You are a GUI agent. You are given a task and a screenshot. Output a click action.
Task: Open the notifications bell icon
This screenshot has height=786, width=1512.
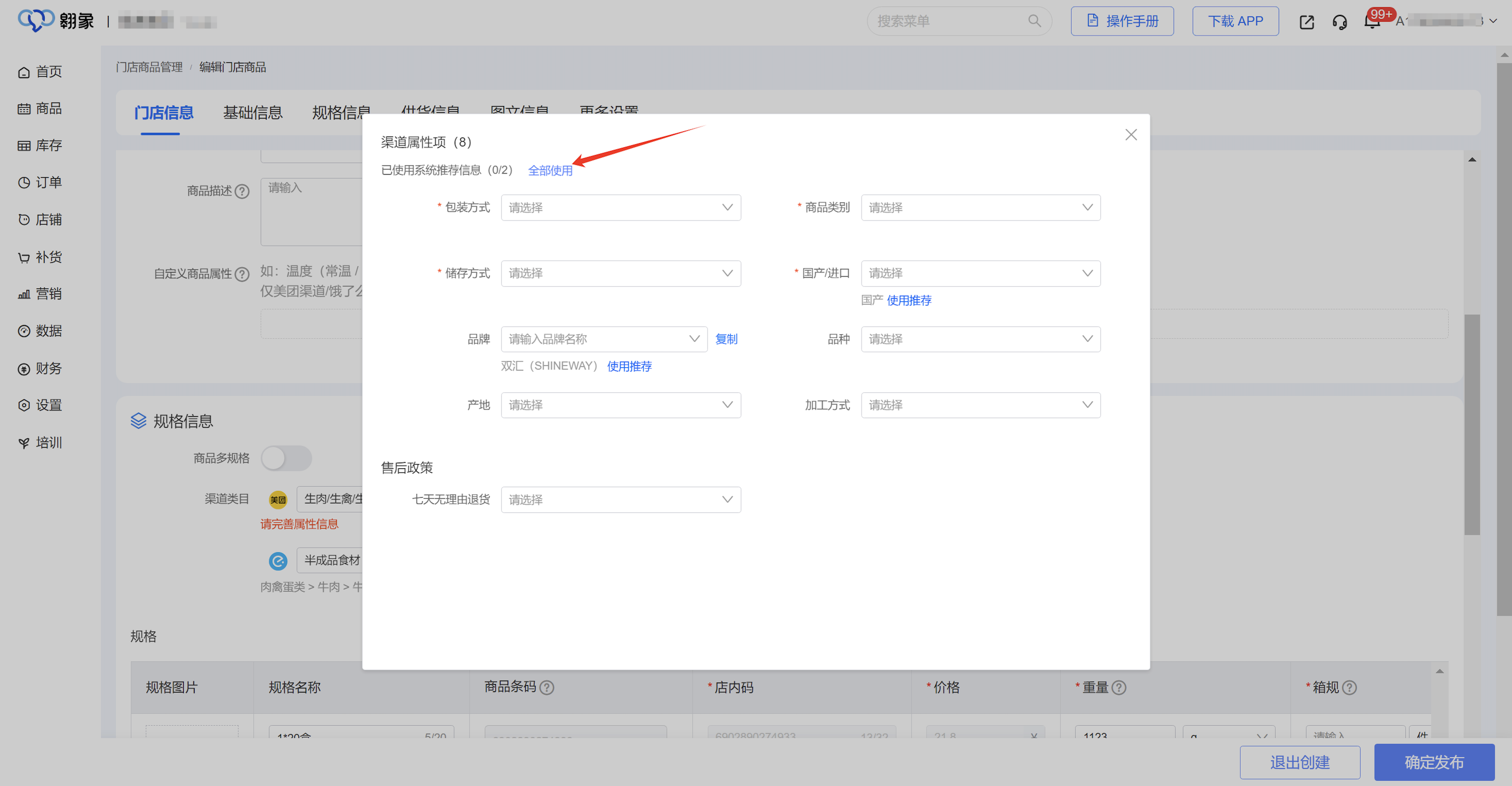coord(1372,22)
